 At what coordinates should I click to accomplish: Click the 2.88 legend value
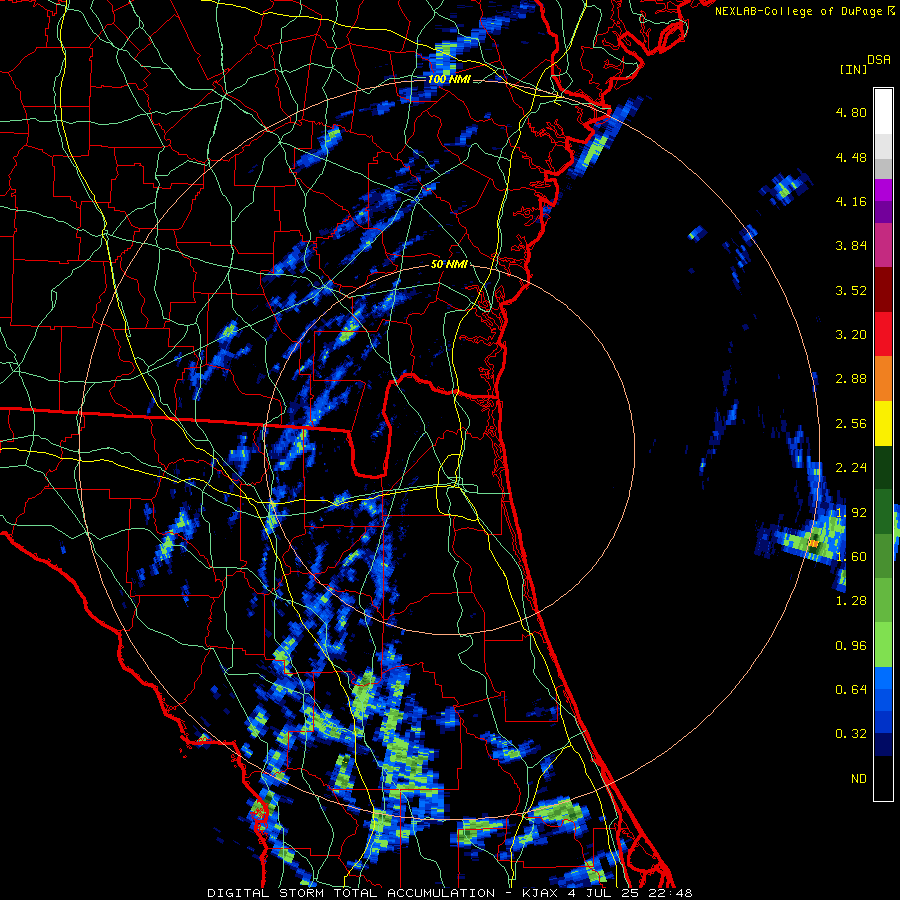tap(851, 379)
